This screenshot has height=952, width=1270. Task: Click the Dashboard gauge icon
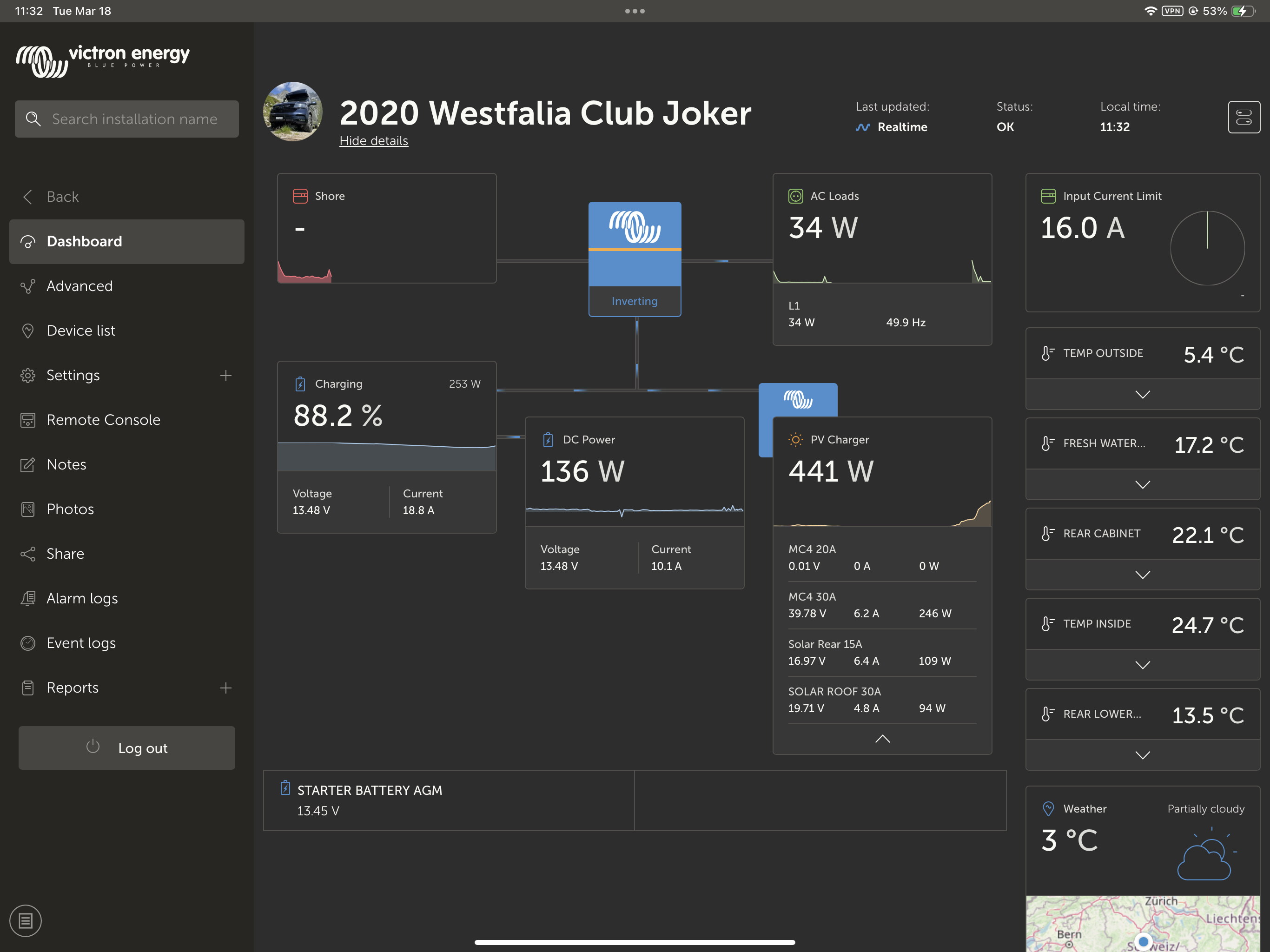(27, 242)
